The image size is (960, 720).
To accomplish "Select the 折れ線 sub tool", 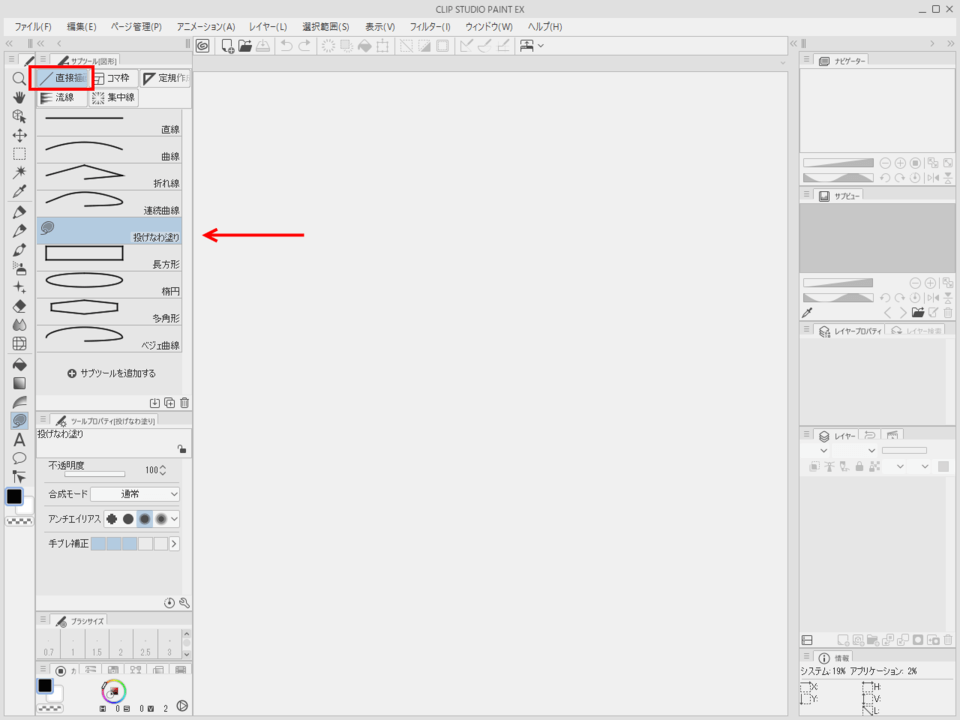I will (x=109, y=176).
